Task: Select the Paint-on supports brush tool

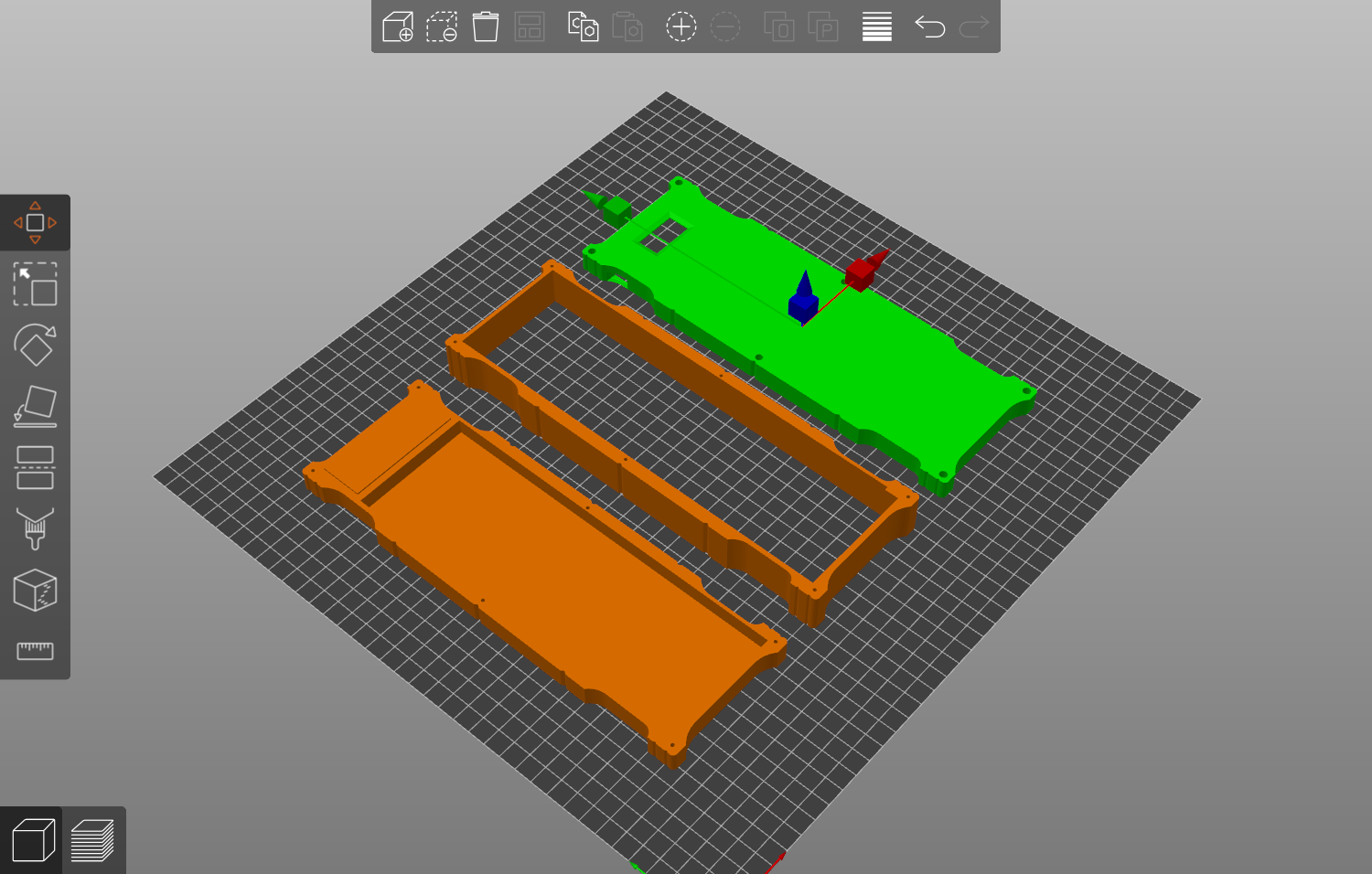Action: pyautogui.click(x=35, y=529)
